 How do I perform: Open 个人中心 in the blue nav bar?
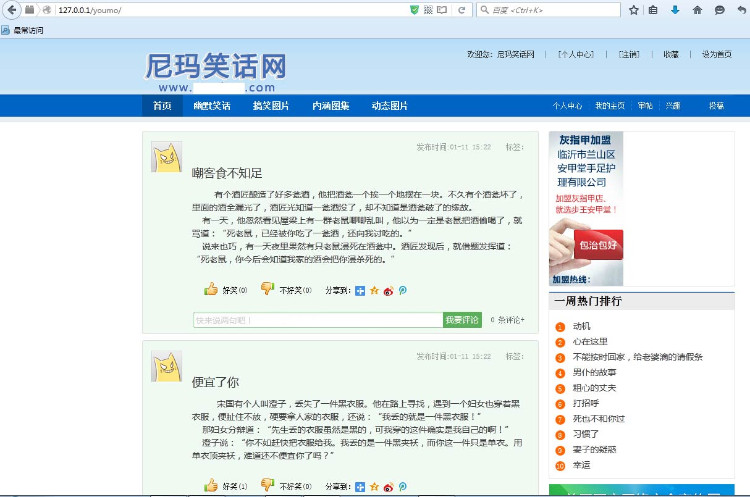coord(567,106)
